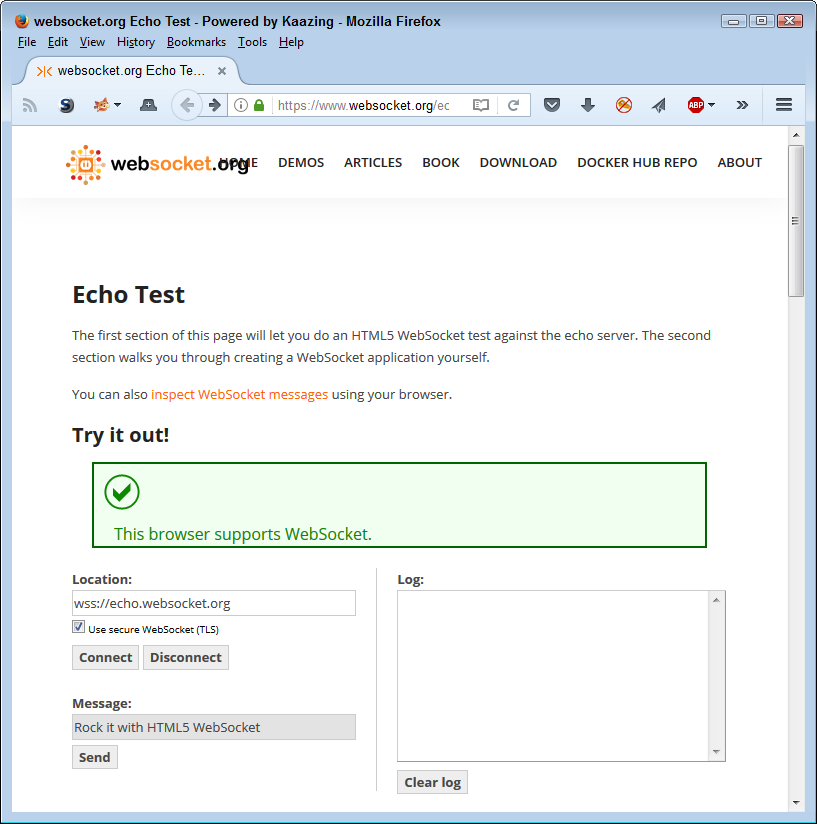Open the Tools menu
This screenshot has width=817, height=824.
coord(252,42)
